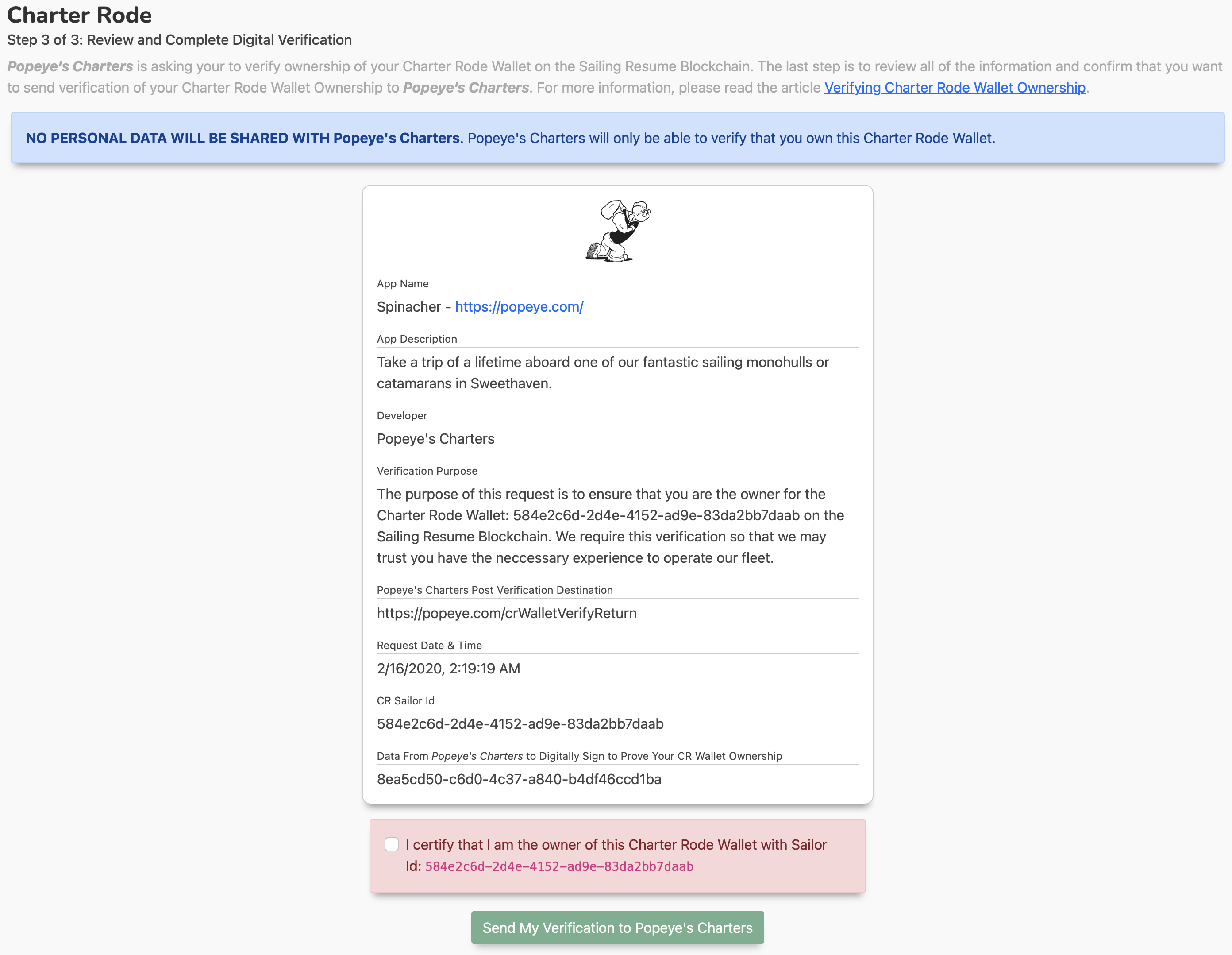This screenshot has height=955, width=1232.
Task: Select the Post Verification Destination field
Action: 617,612
